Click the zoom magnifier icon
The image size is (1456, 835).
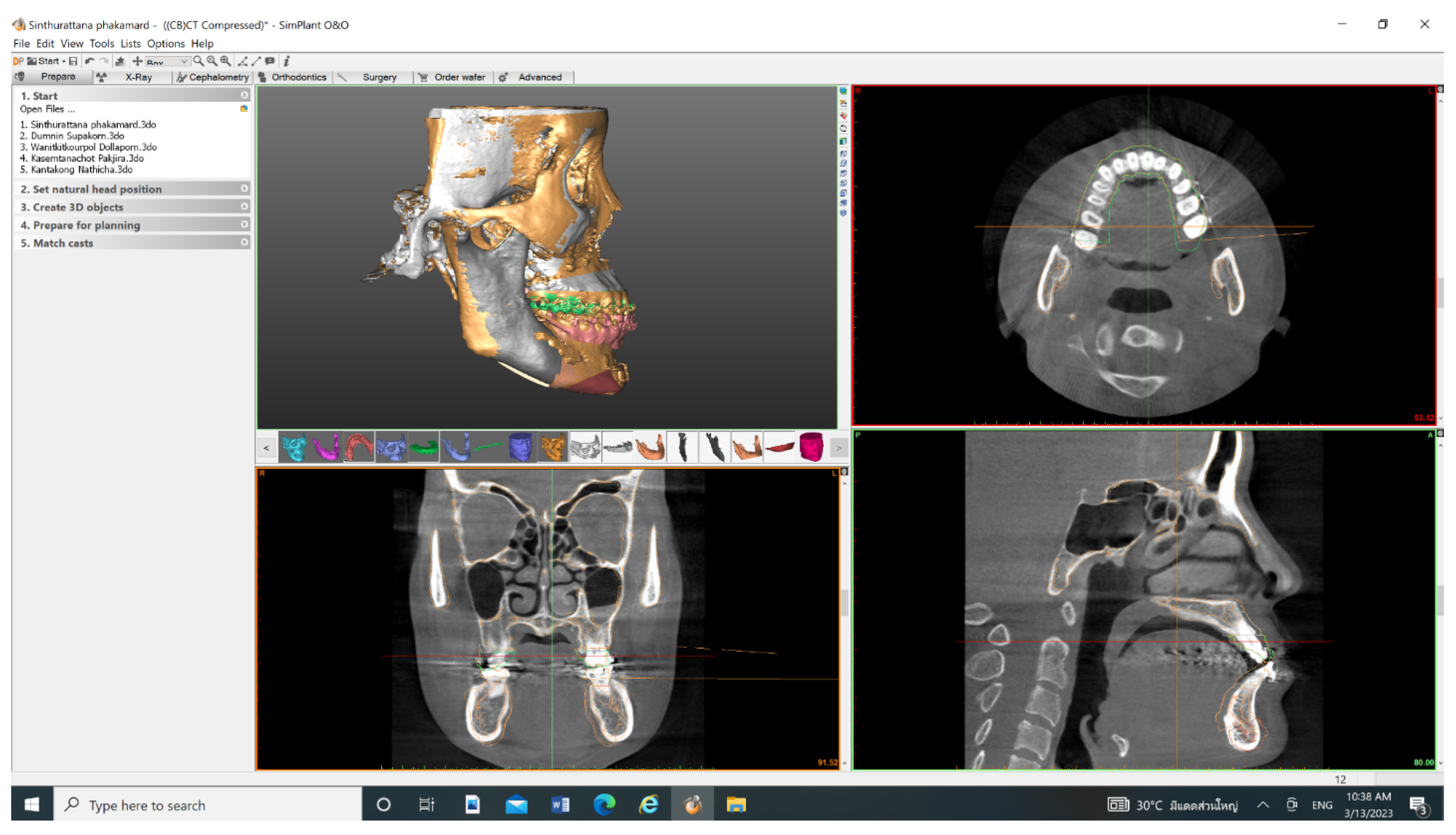tap(199, 61)
